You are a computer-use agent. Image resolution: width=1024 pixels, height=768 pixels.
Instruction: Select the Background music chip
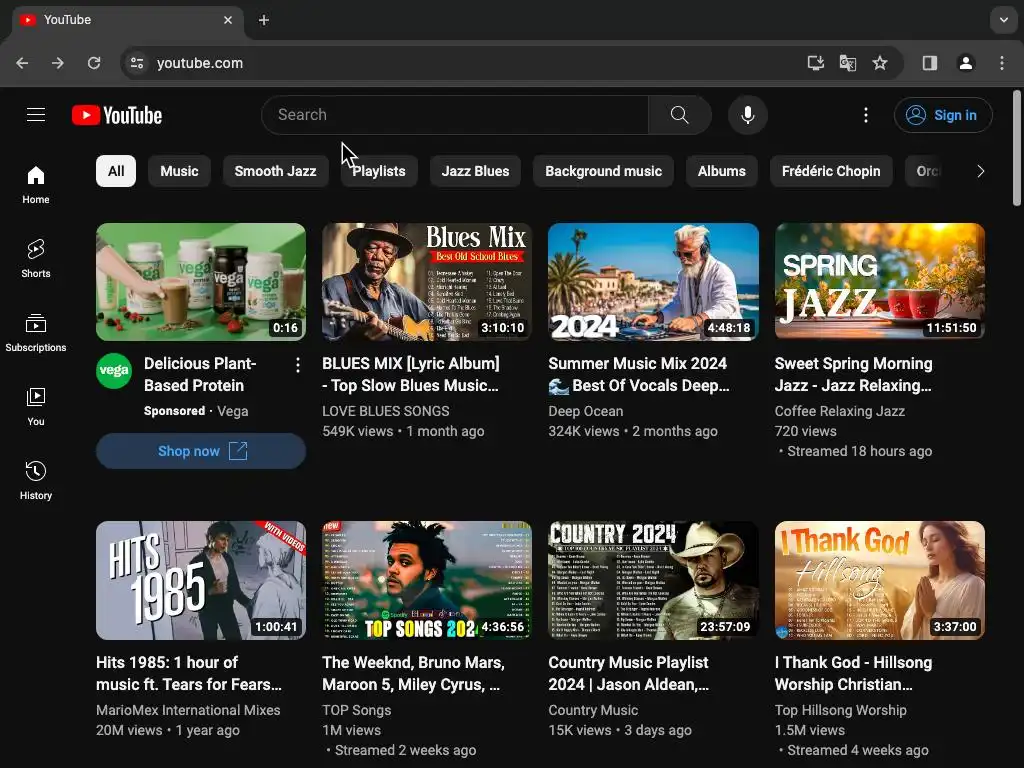603,171
